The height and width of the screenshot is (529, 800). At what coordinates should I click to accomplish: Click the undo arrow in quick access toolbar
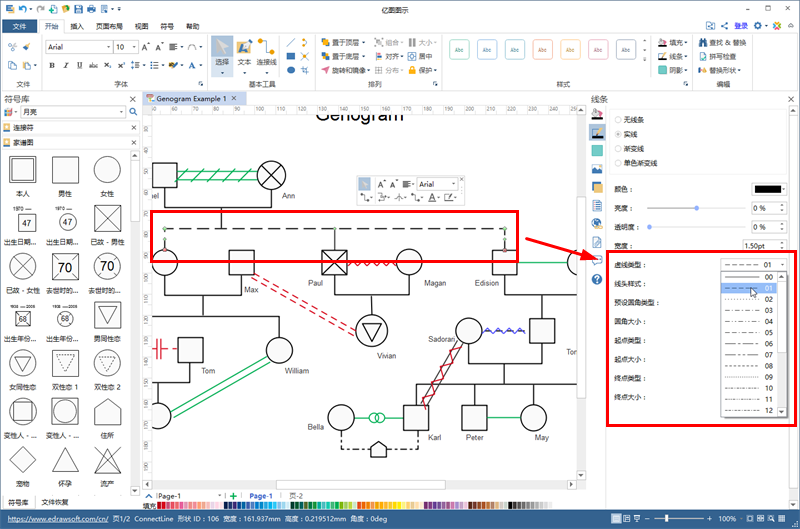[22, 9]
